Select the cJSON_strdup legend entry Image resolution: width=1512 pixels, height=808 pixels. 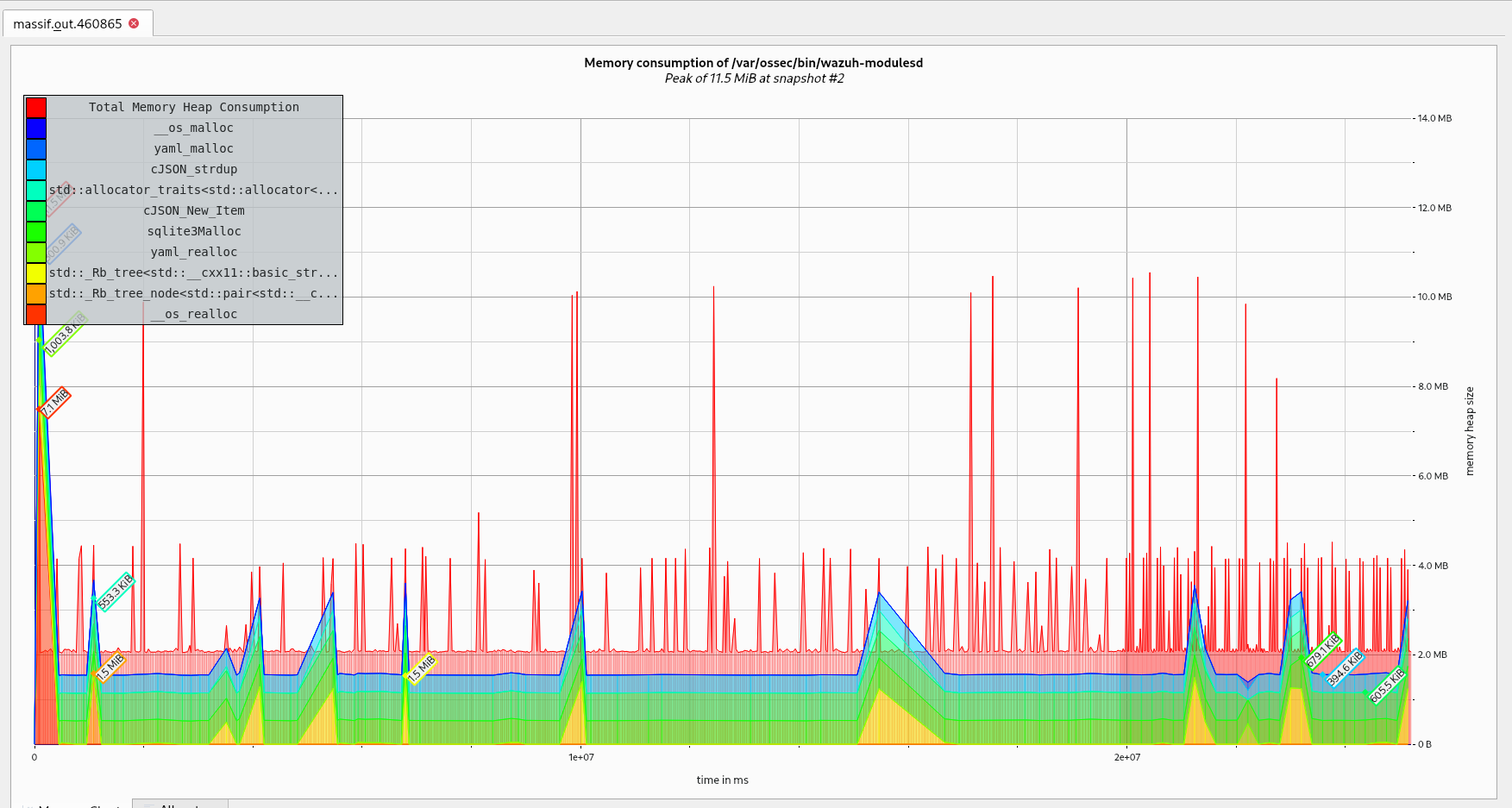click(194, 169)
